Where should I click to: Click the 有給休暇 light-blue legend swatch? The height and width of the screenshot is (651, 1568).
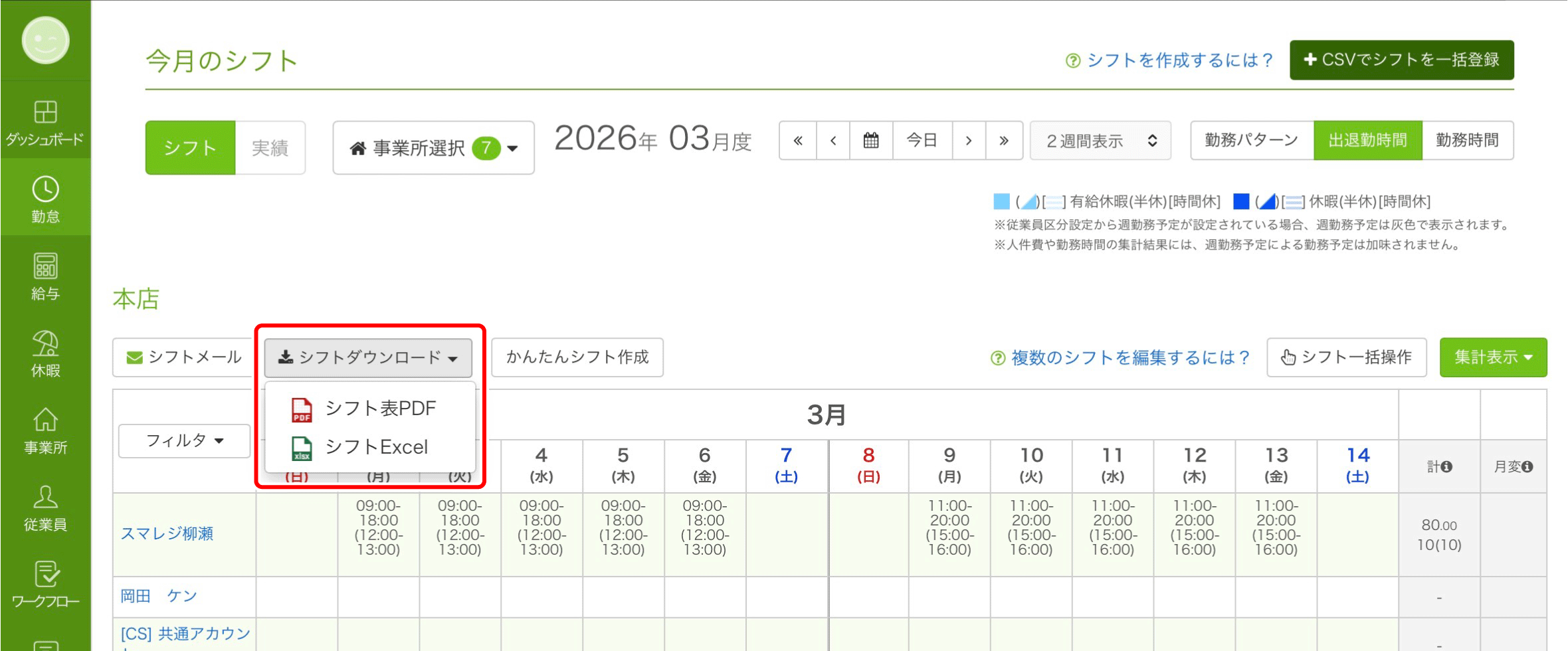1001,201
